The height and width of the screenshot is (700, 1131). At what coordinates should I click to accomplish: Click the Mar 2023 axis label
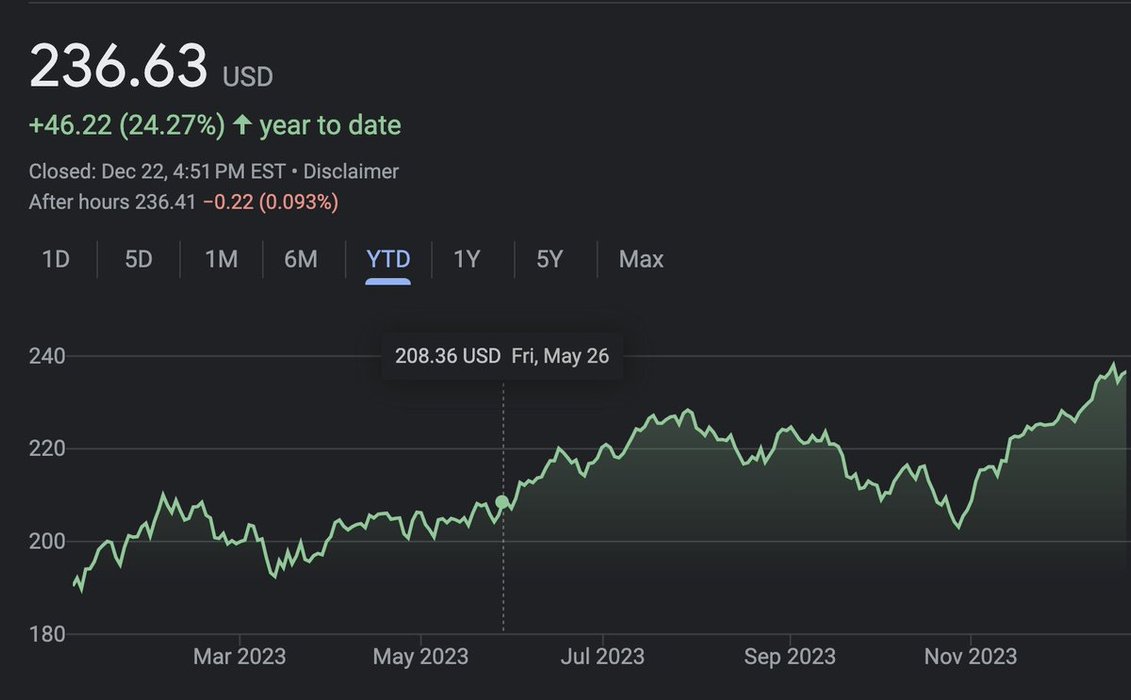239,657
